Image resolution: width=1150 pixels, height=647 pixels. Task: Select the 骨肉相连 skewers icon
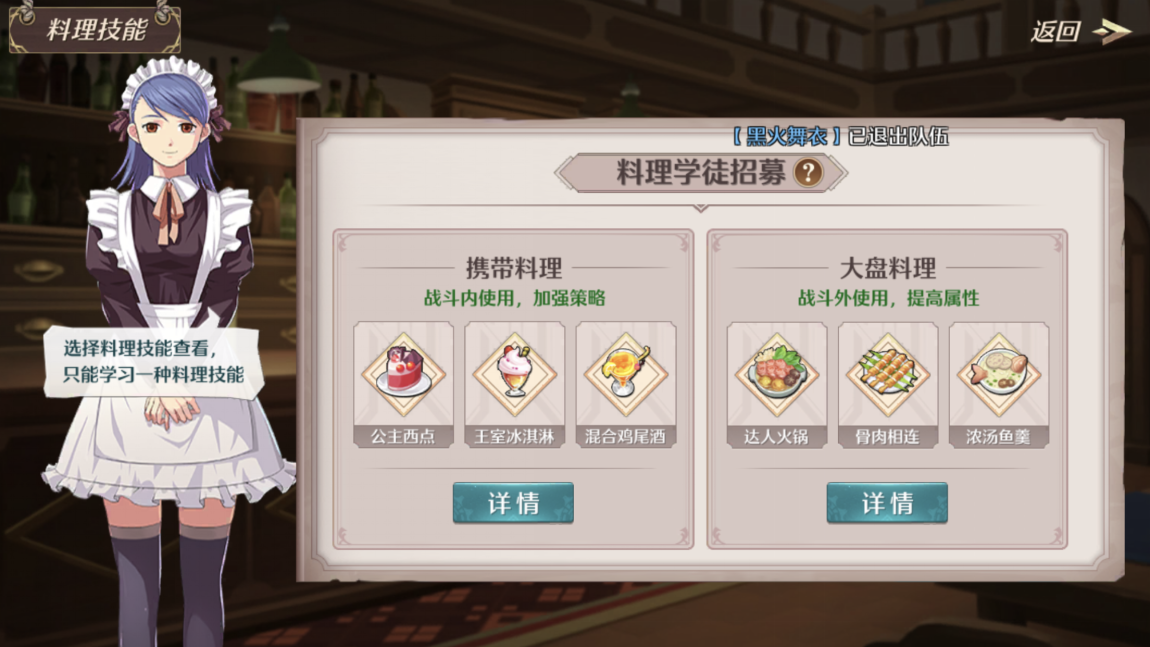888,374
